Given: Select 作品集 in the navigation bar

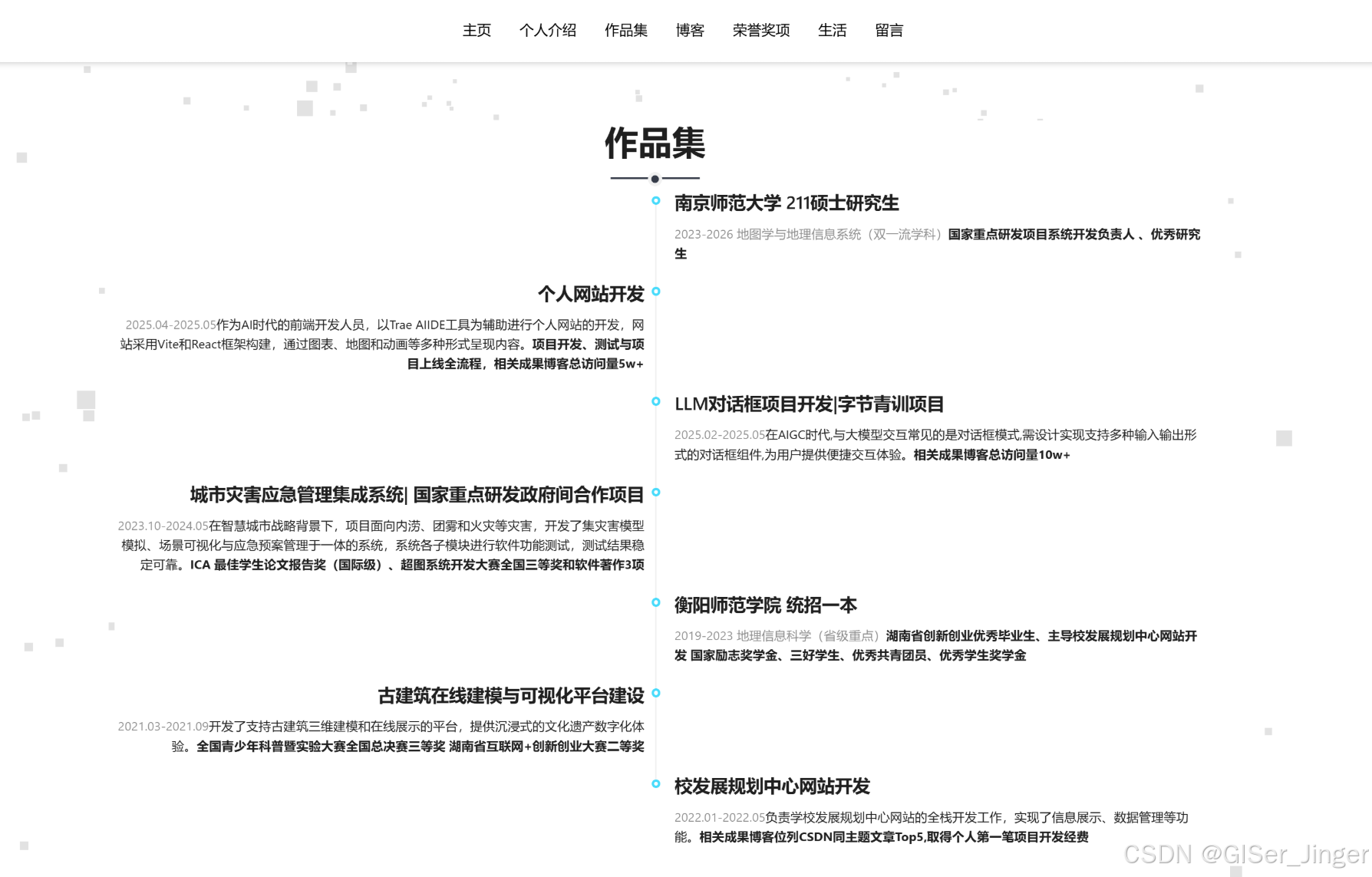Looking at the screenshot, I should coord(626,31).
